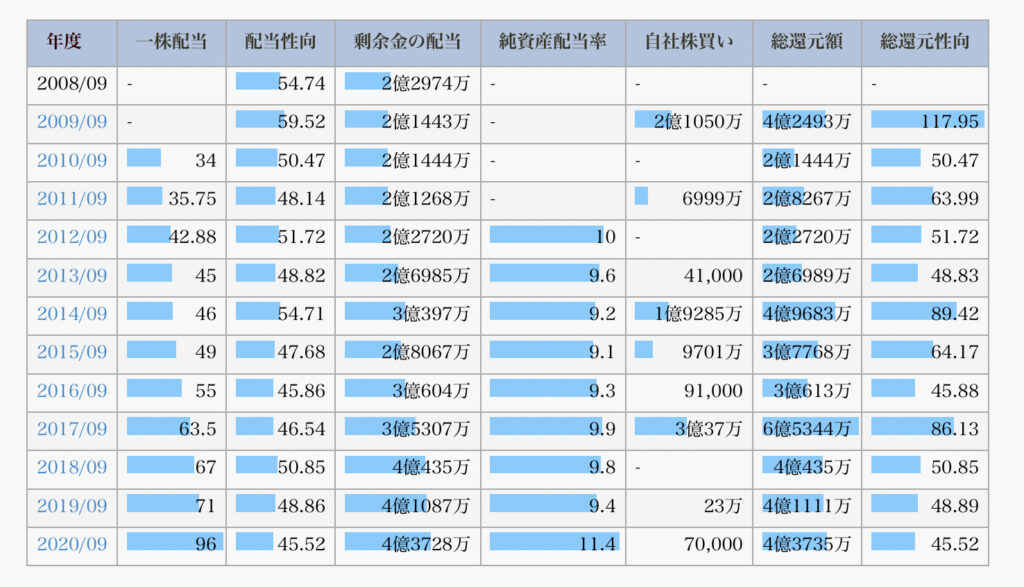Viewport: 1024px width, 587px height.
Task: Click the 配当性向 column header
Action: tap(281, 43)
